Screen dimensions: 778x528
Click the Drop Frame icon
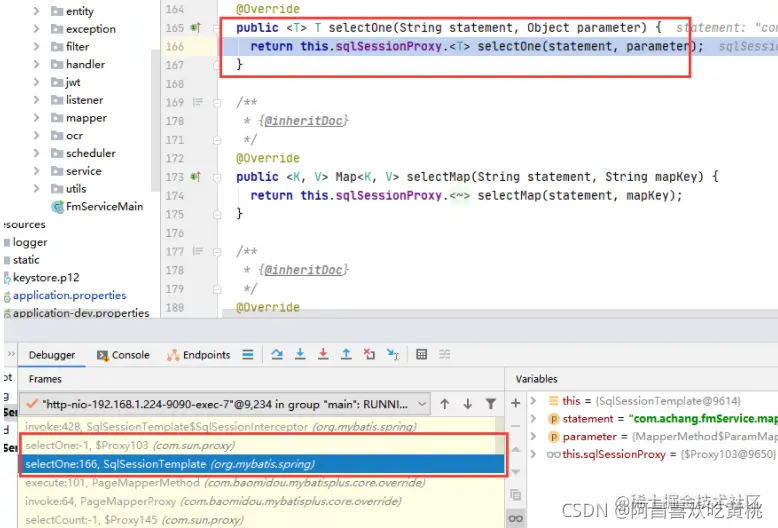click(x=369, y=354)
